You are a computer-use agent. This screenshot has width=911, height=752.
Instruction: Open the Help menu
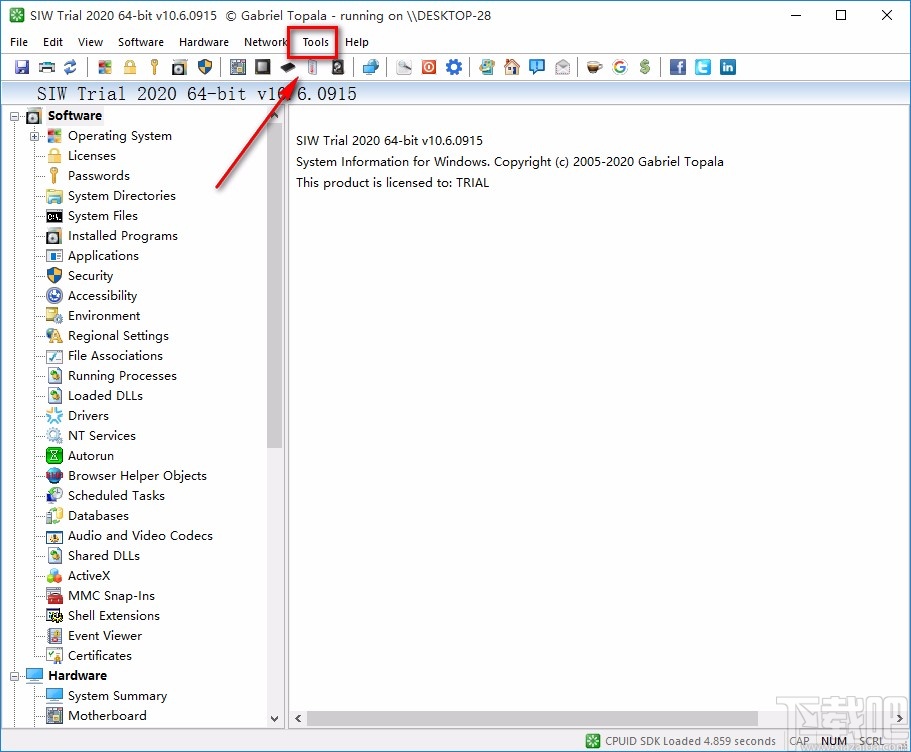[357, 42]
